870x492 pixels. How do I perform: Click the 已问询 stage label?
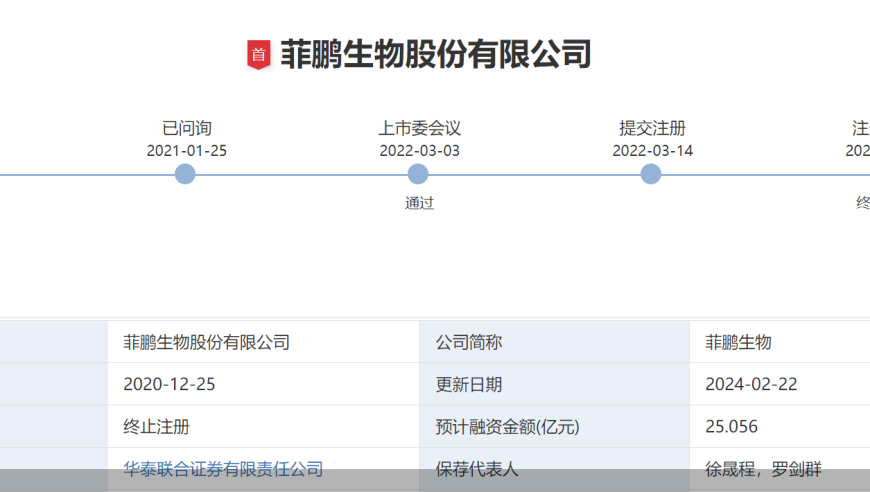point(187,128)
